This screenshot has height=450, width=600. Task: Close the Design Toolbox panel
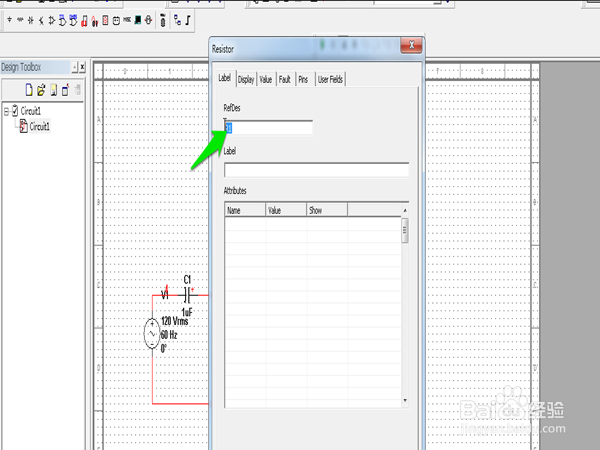click(x=82, y=67)
